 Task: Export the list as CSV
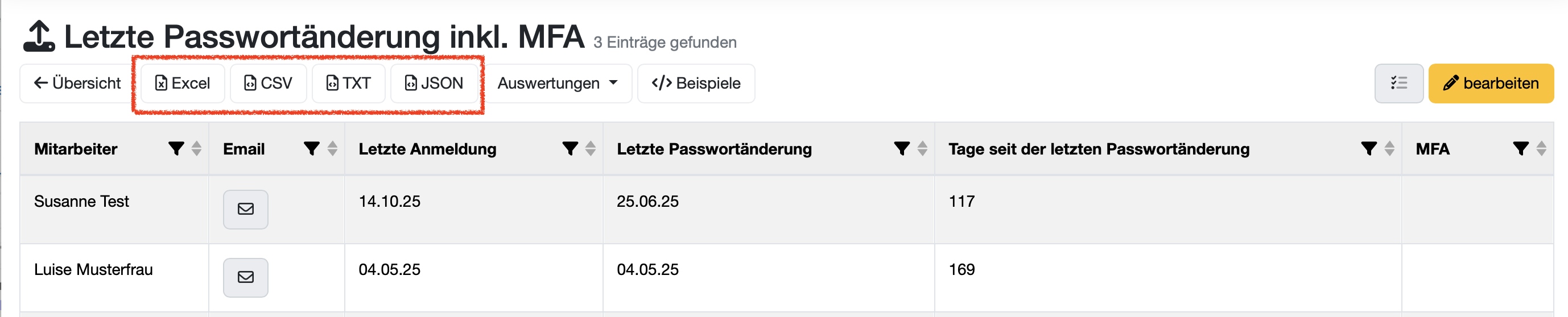point(268,83)
